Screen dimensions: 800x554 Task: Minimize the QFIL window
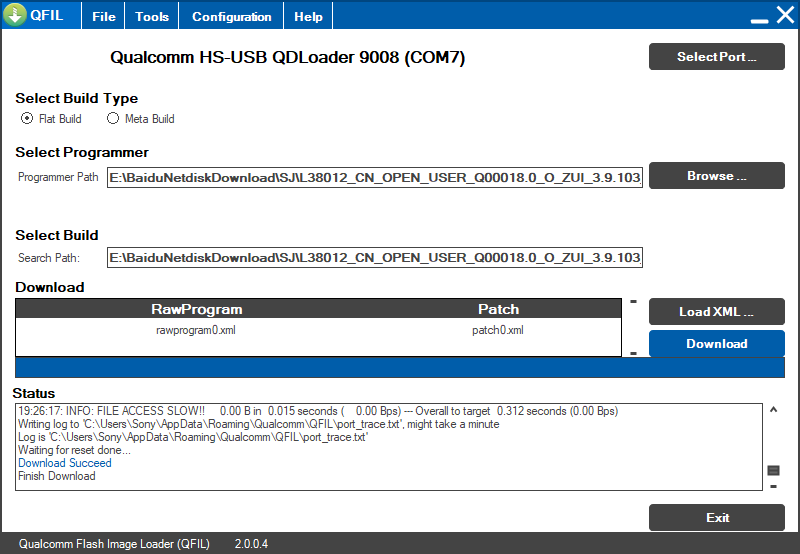(x=759, y=20)
